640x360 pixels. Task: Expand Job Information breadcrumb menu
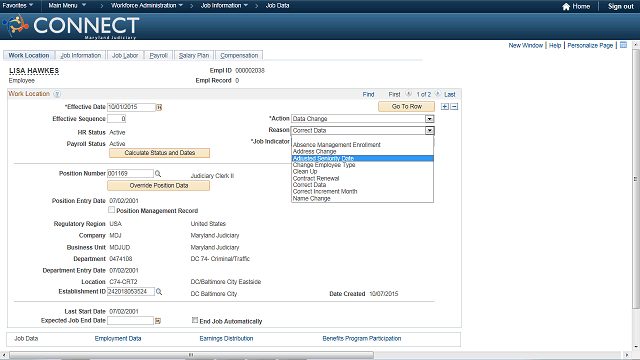pos(224,6)
